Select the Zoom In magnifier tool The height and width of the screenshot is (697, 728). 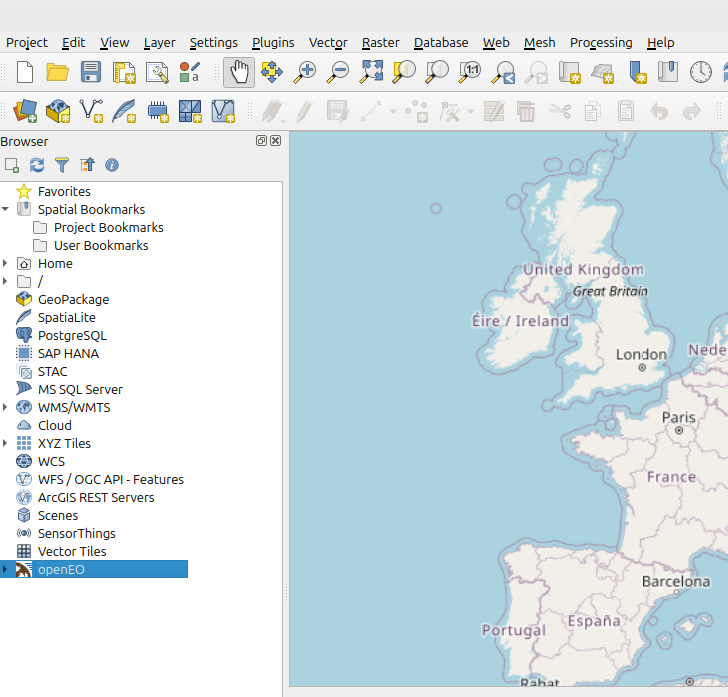tap(305, 72)
